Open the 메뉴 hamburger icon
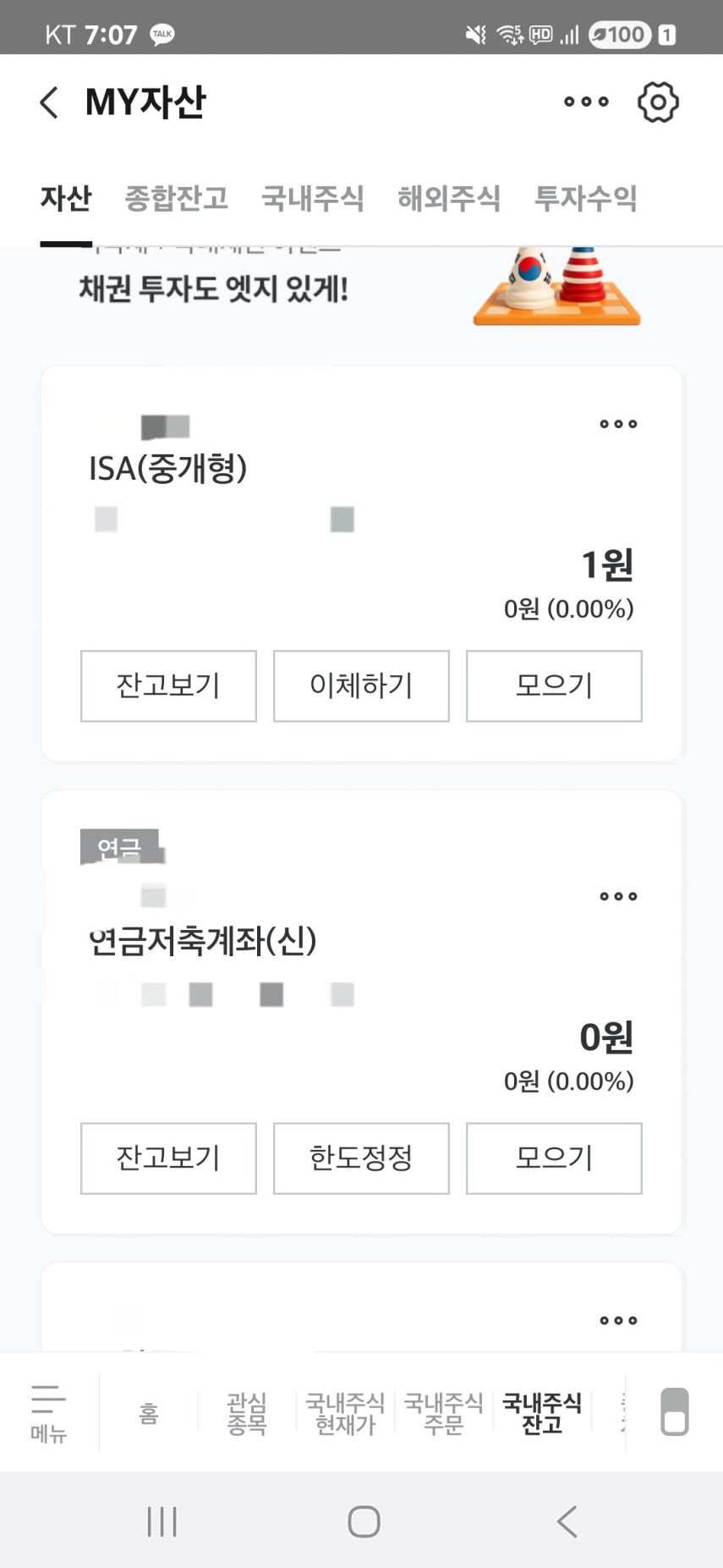The width and height of the screenshot is (723, 1568). click(x=48, y=1411)
